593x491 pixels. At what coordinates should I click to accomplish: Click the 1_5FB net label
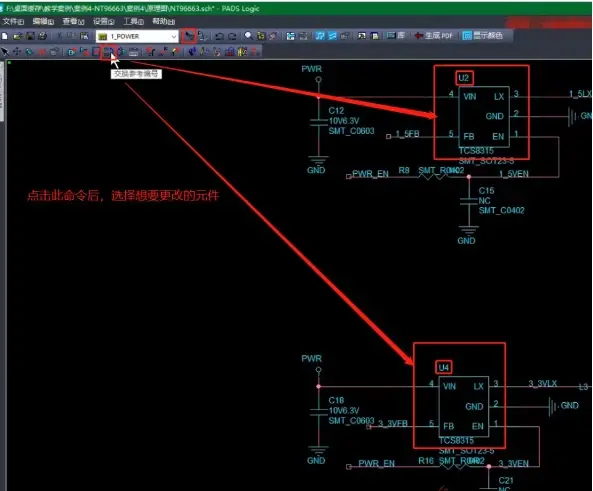[x=407, y=134]
